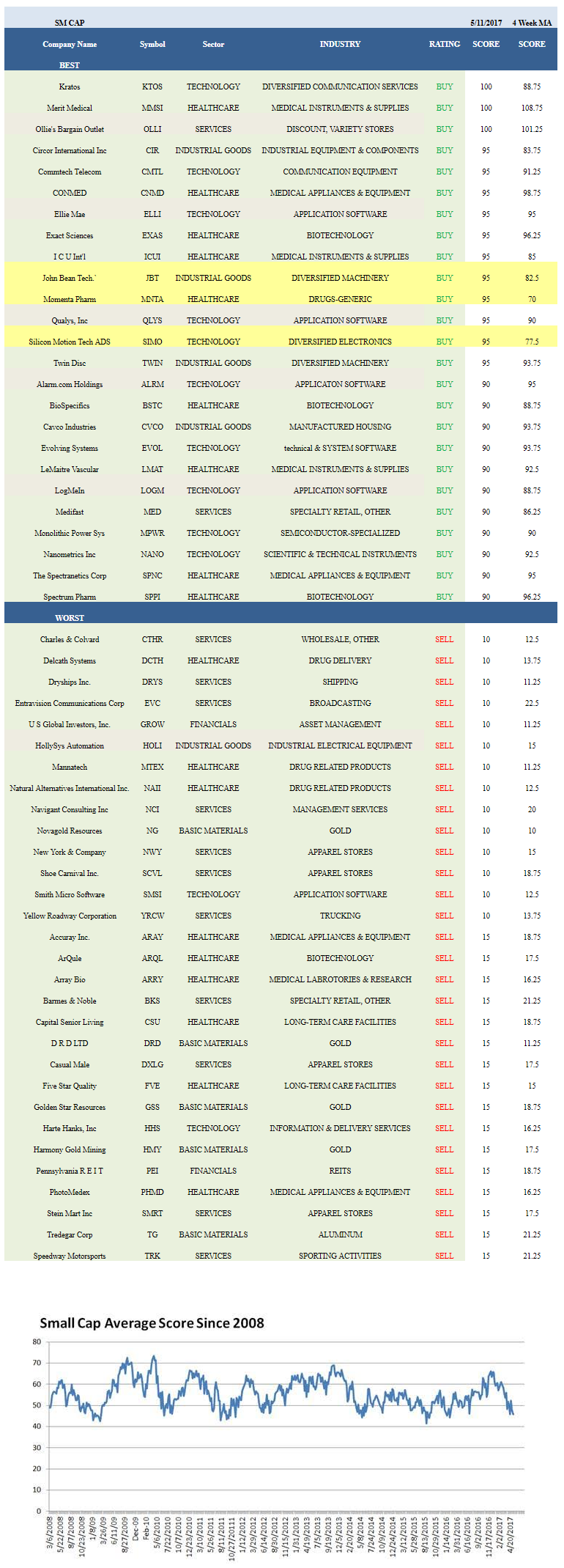
Task: Click the Mannatech company cell
Action: (x=70, y=767)
